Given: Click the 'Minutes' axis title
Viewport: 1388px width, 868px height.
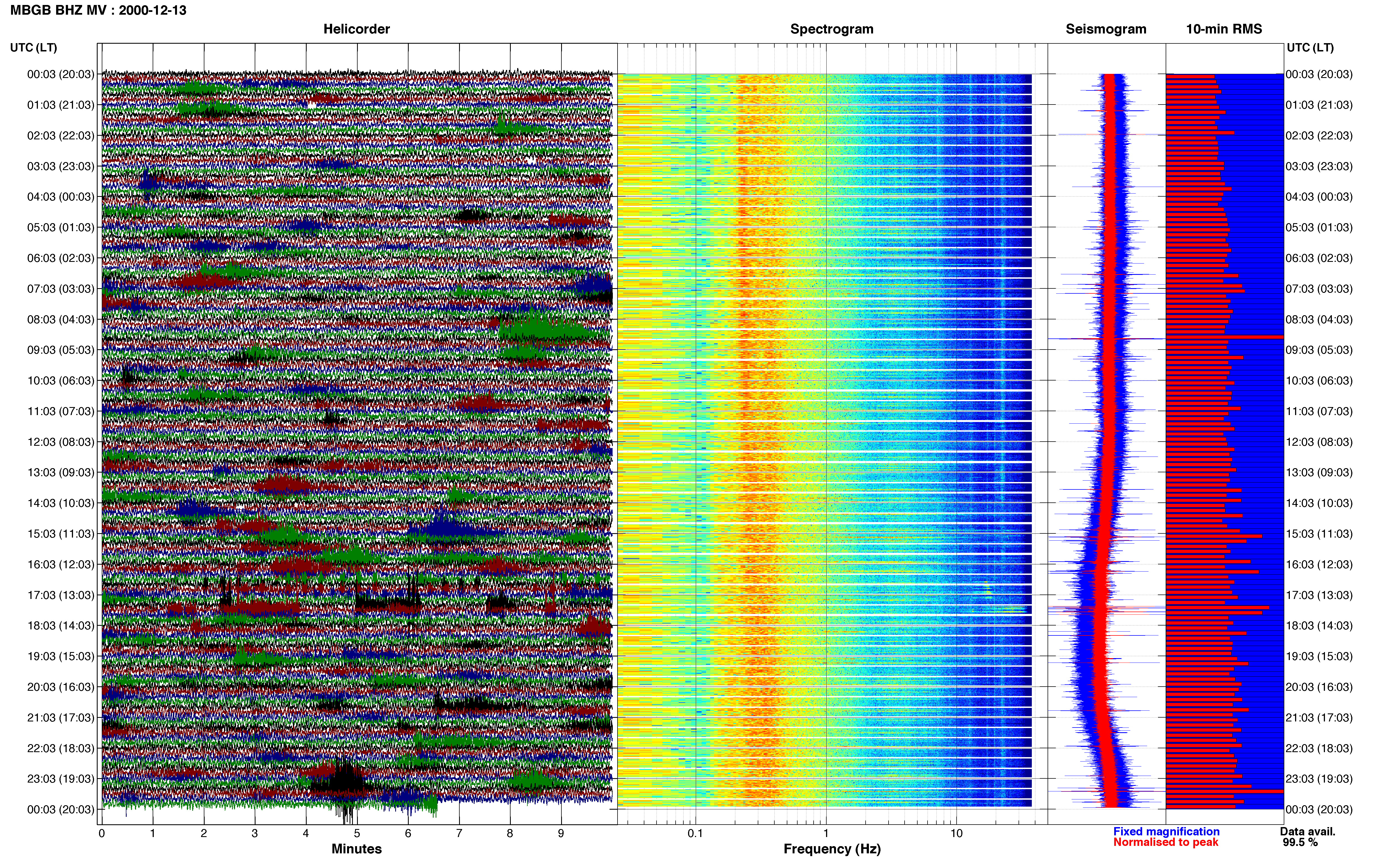Looking at the screenshot, I should (x=356, y=849).
